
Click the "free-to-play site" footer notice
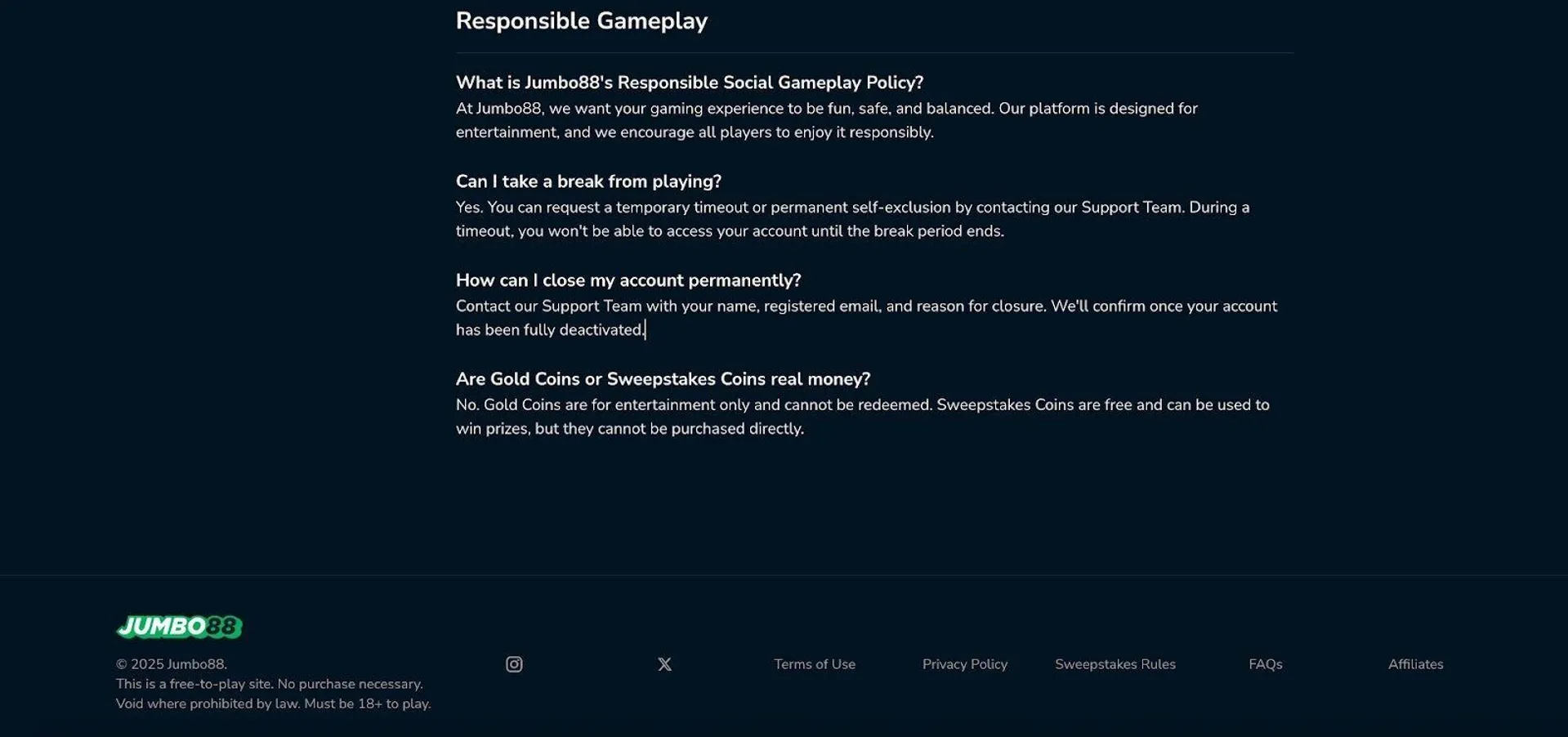tap(269, 684)
